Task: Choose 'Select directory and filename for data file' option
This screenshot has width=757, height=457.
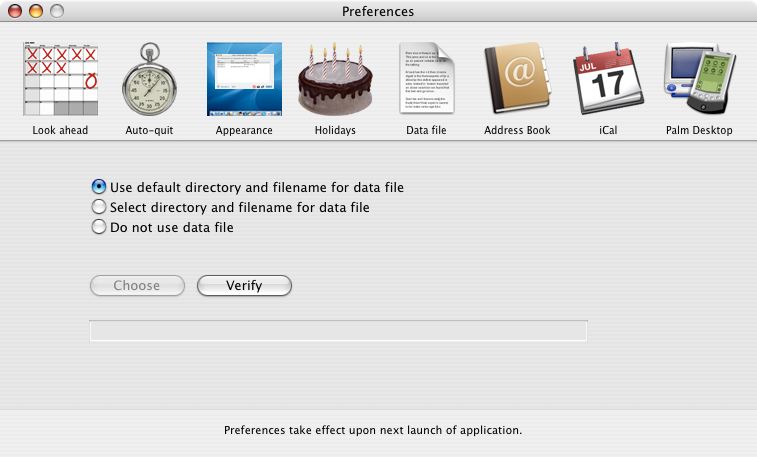Action: (99, 207)
